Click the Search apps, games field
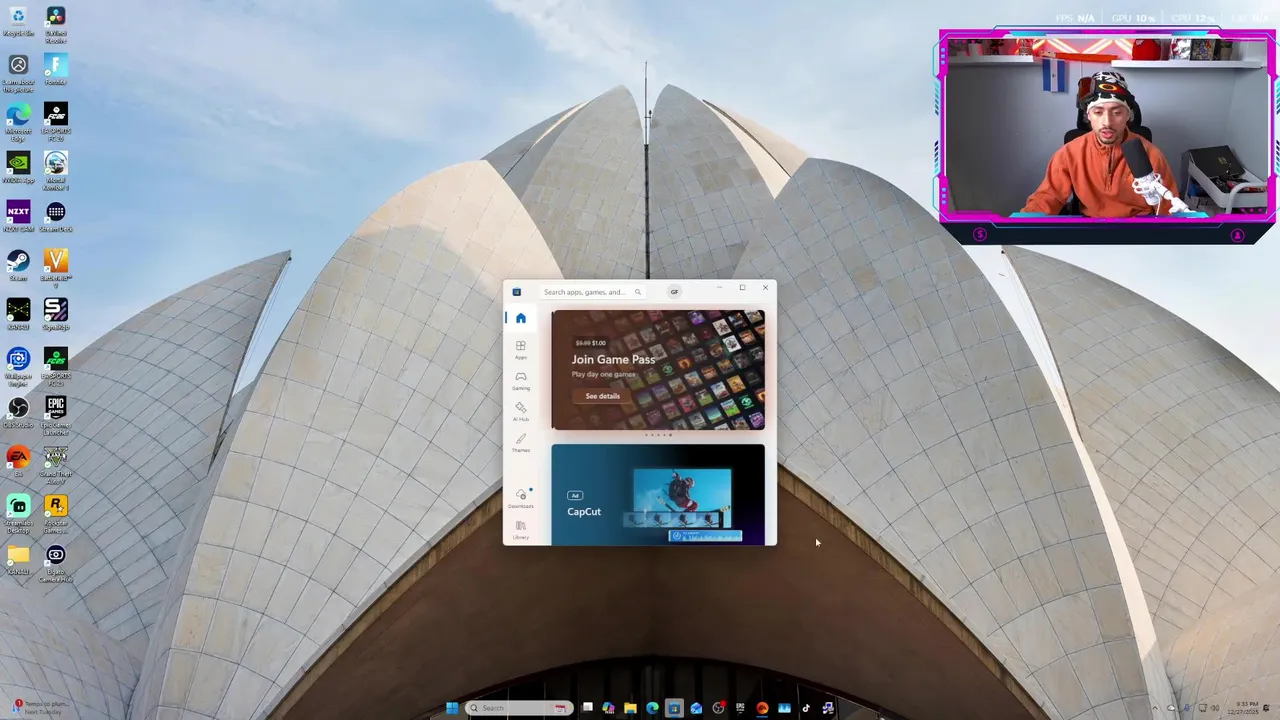This screenshot has width=1280, height=720. (592, 292)
